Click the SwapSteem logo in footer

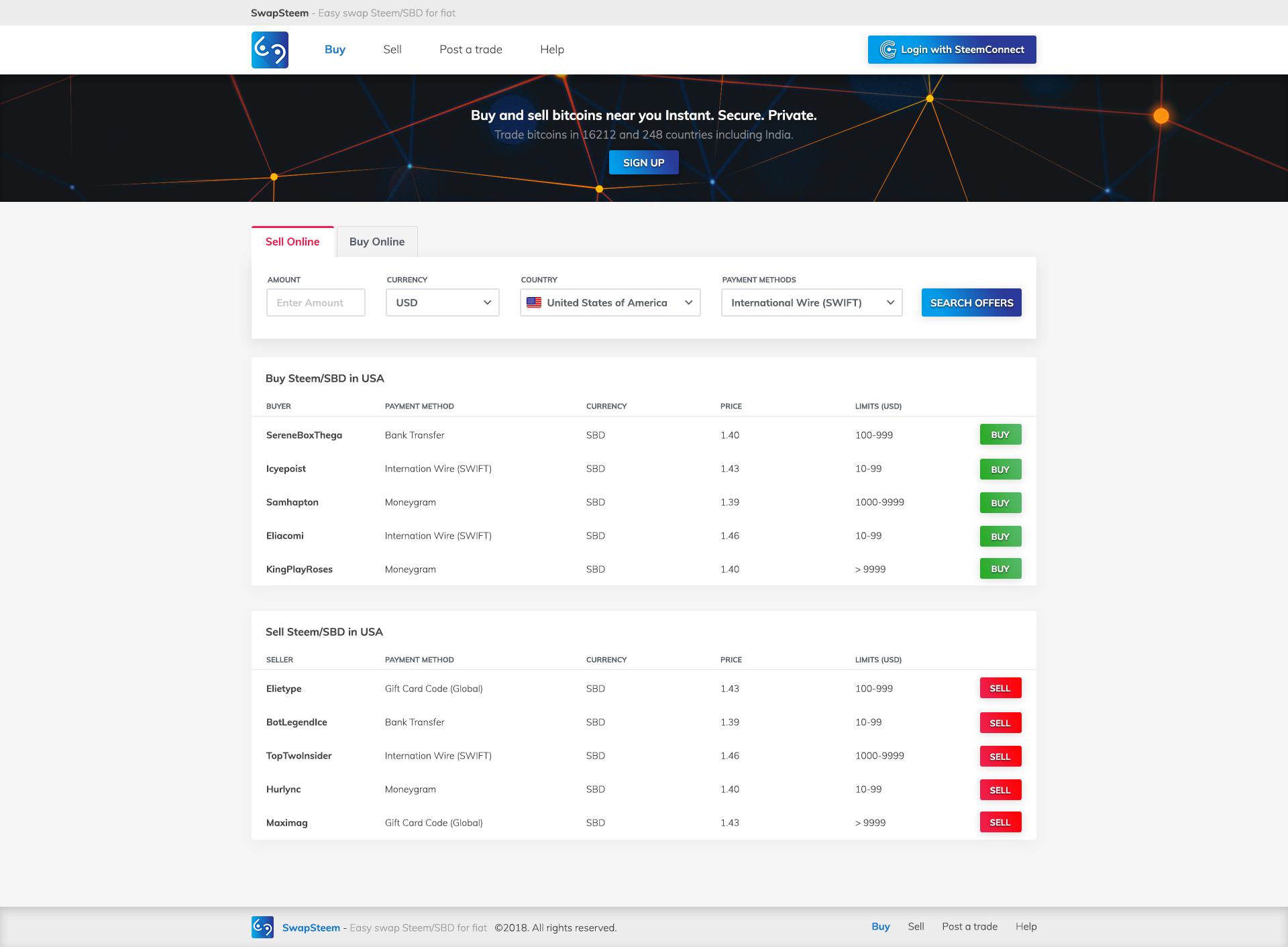pos(262,927)
